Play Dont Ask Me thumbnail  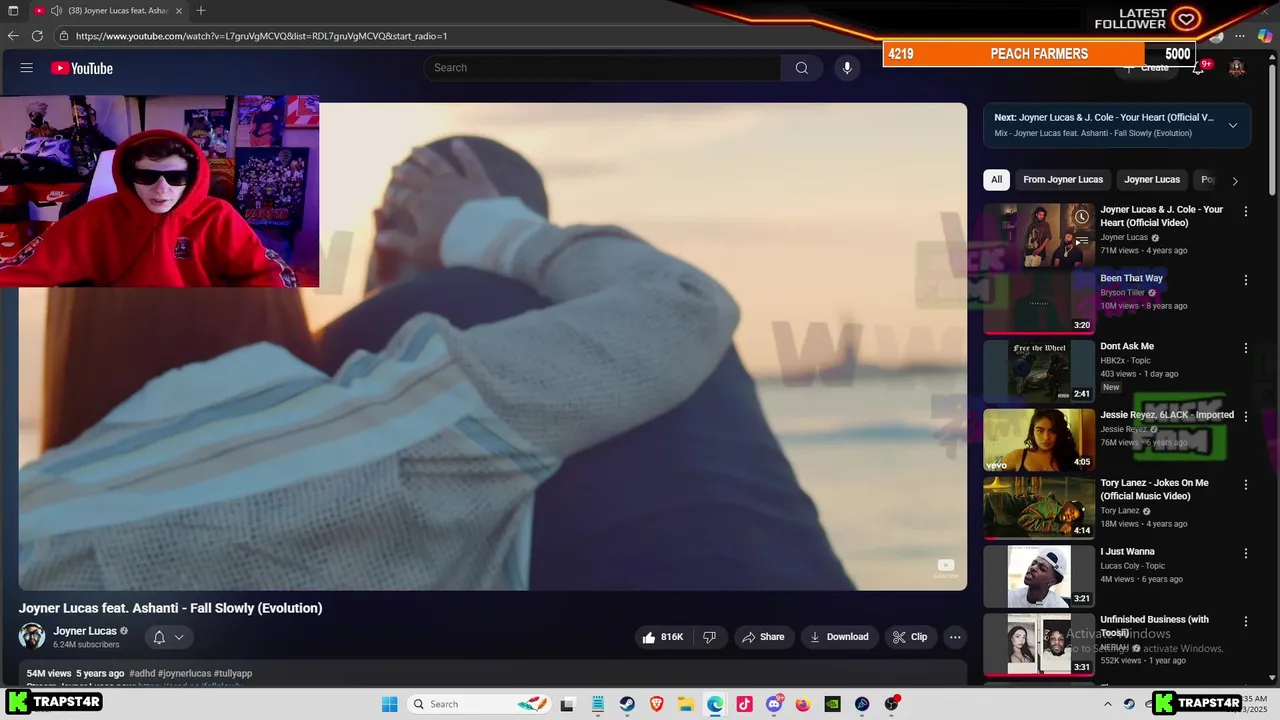[x=1039, y=372]
